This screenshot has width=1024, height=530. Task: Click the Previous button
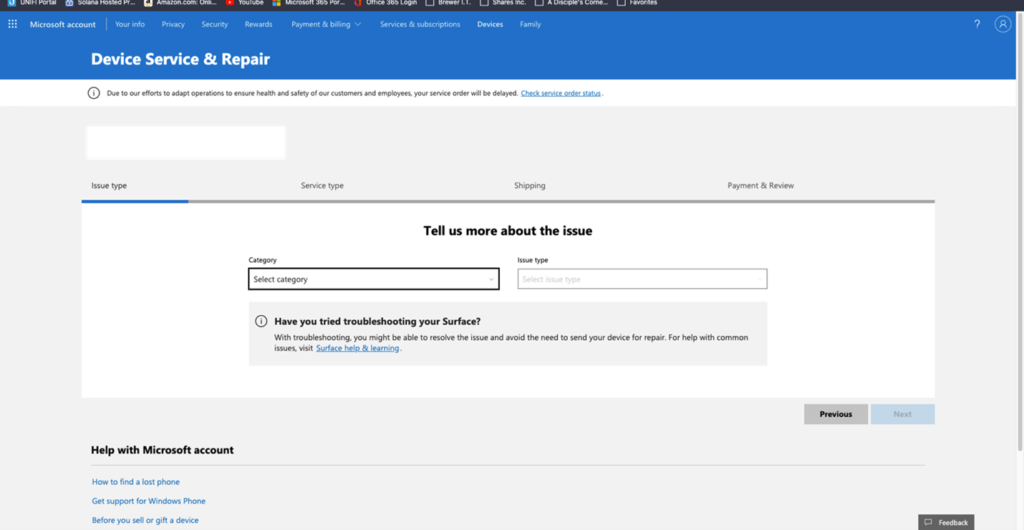click(x=836, y=414)
